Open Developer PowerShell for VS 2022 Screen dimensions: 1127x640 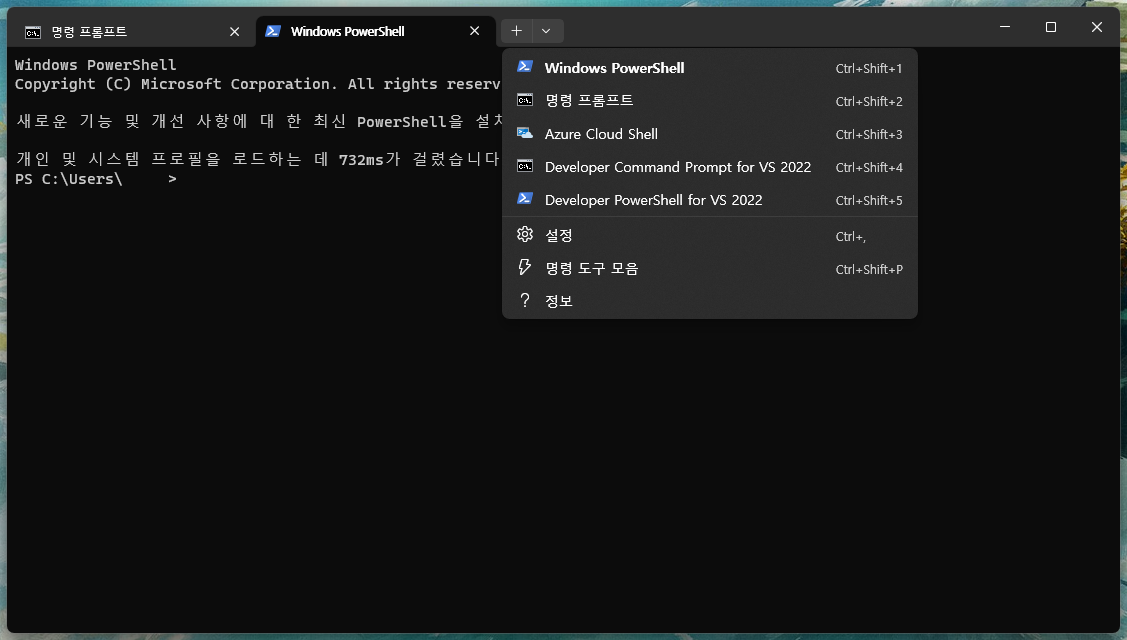click(709, 200)
